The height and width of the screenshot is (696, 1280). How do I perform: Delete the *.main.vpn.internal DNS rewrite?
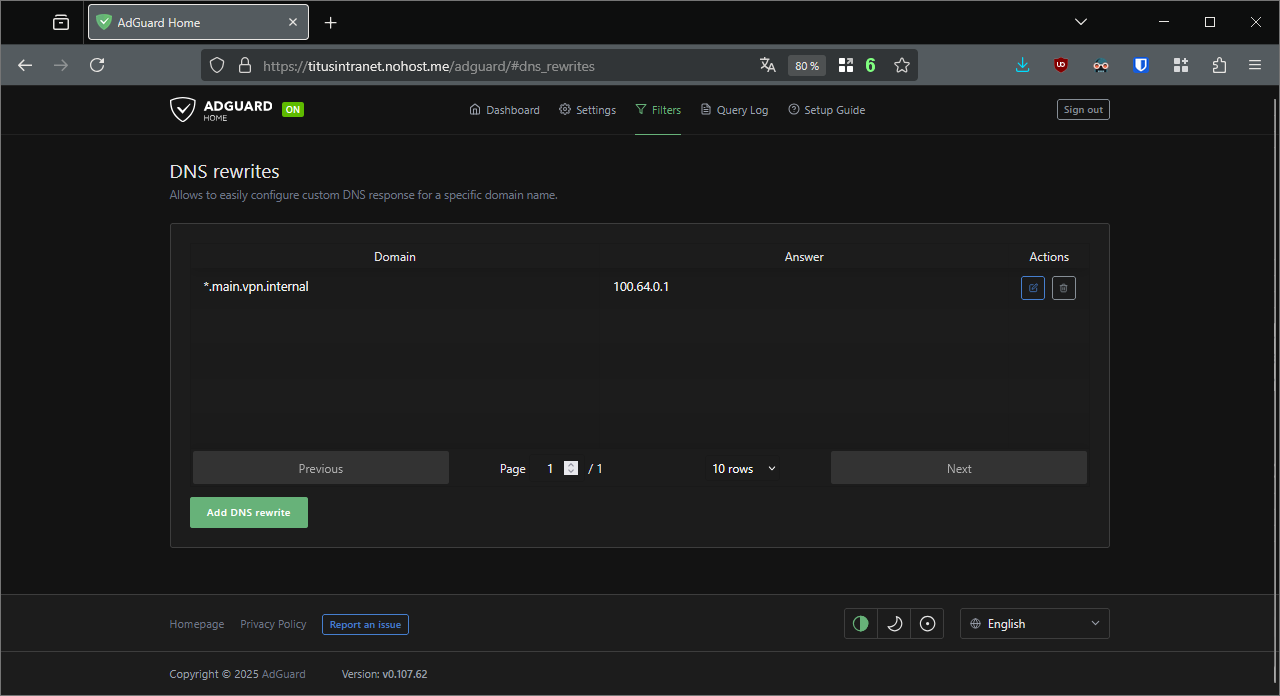tap(1064, 288)
